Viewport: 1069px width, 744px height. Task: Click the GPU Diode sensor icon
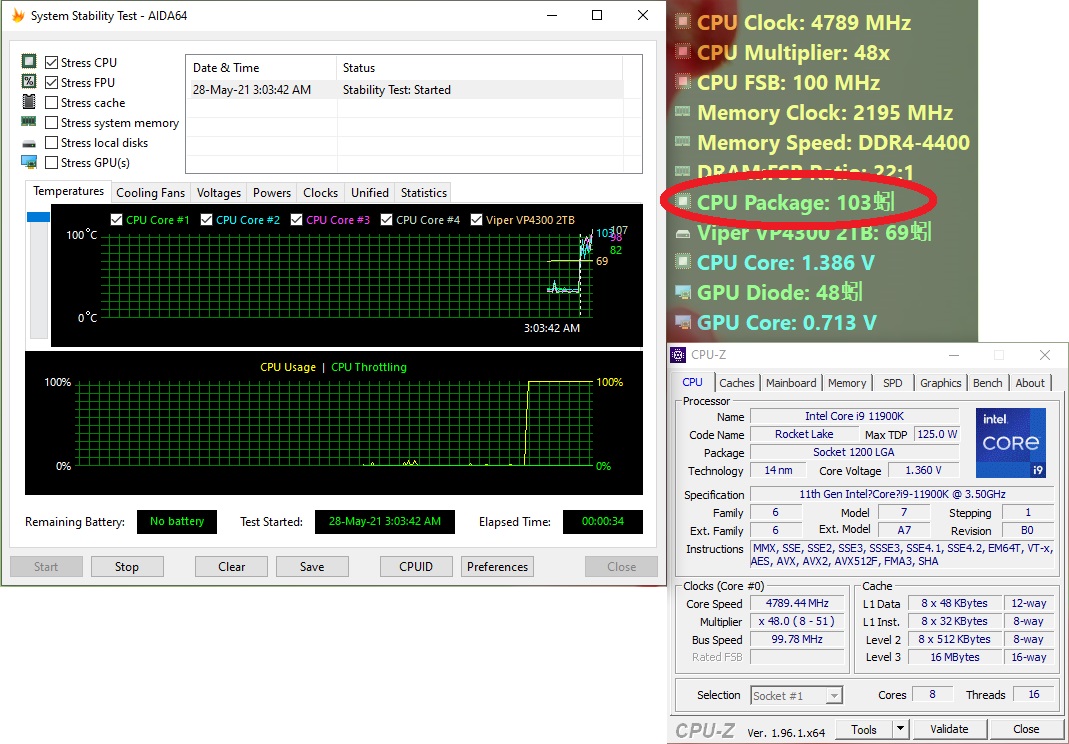pos(682,292)
